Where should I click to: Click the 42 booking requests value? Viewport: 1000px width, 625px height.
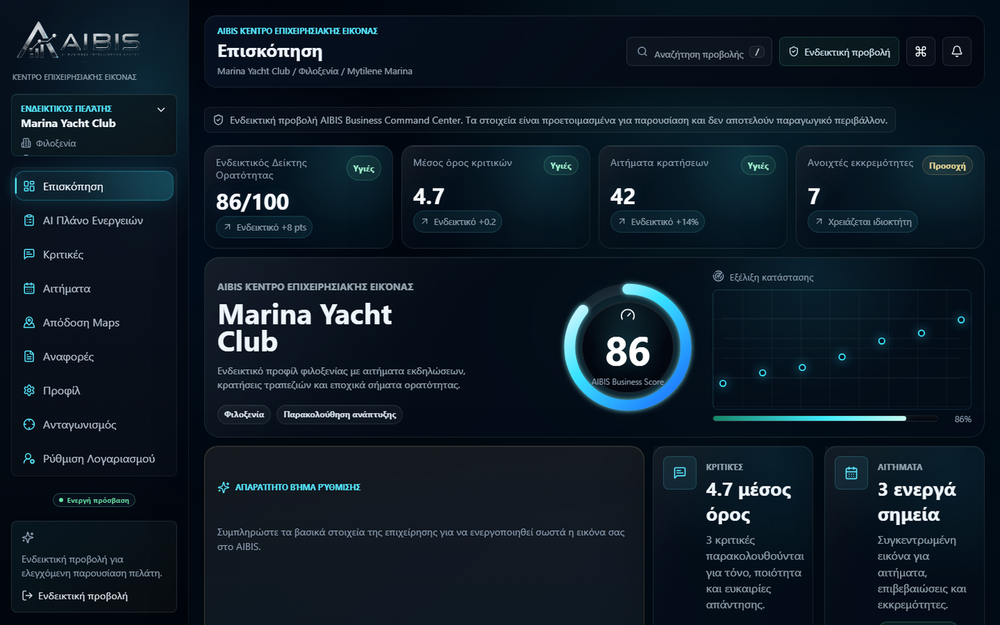[622, 196]
